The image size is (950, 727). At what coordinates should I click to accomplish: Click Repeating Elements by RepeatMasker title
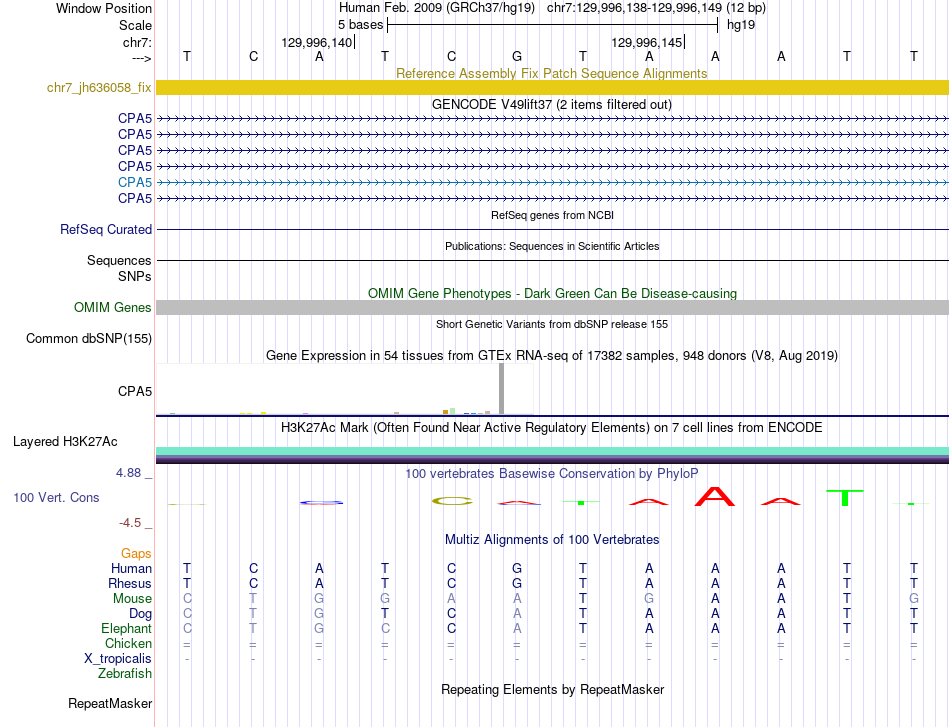tap(553, 689)
